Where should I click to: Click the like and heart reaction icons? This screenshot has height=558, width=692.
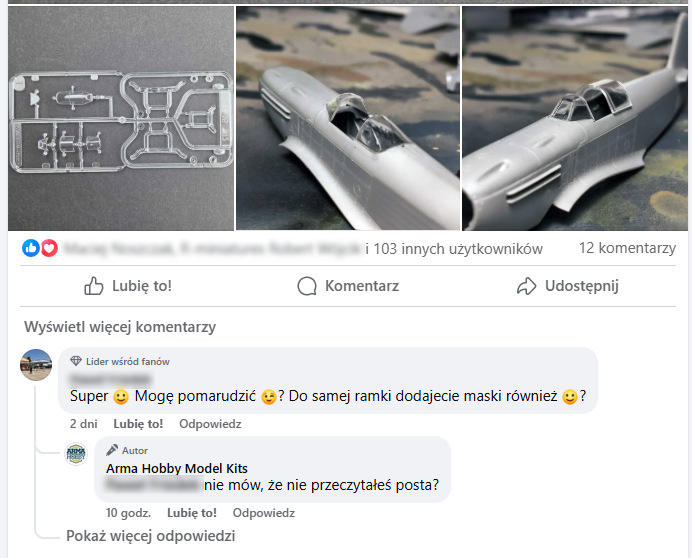tap(40, 248)
